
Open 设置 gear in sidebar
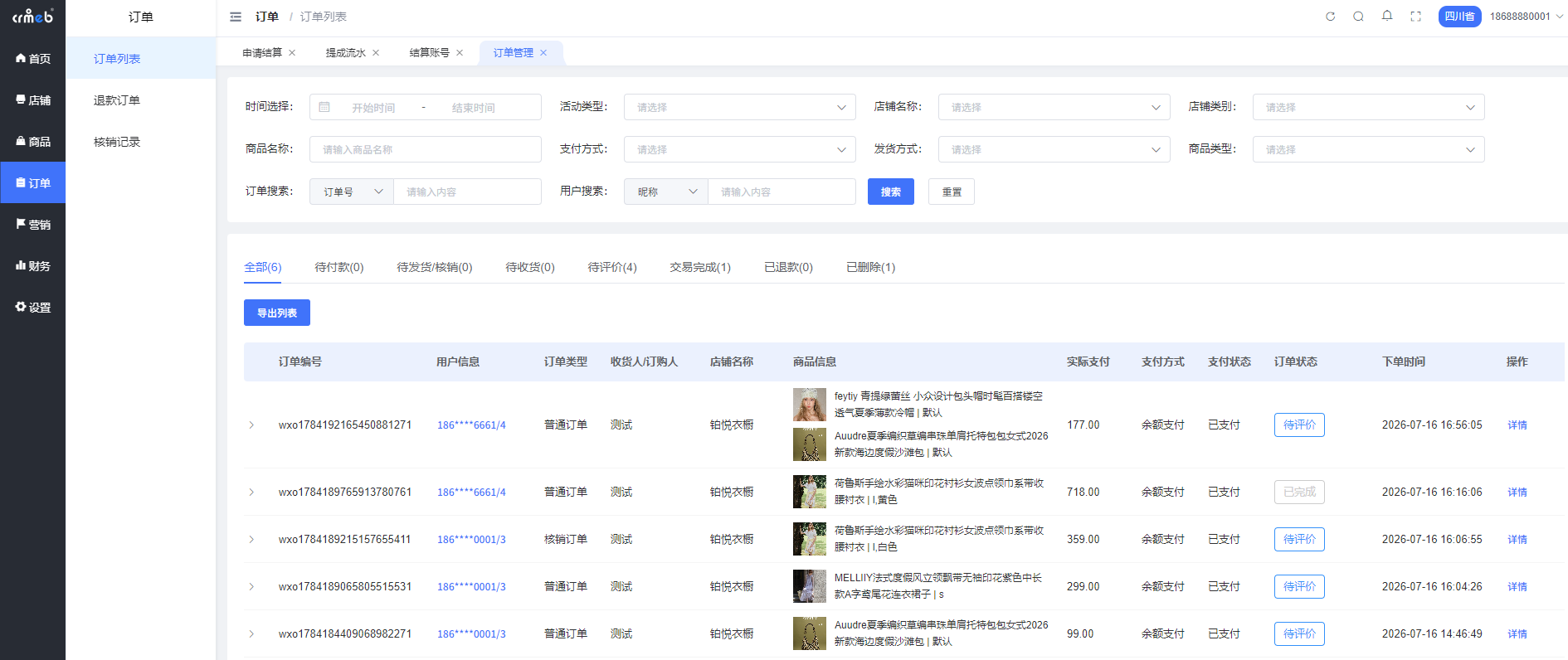coord(33,307)
